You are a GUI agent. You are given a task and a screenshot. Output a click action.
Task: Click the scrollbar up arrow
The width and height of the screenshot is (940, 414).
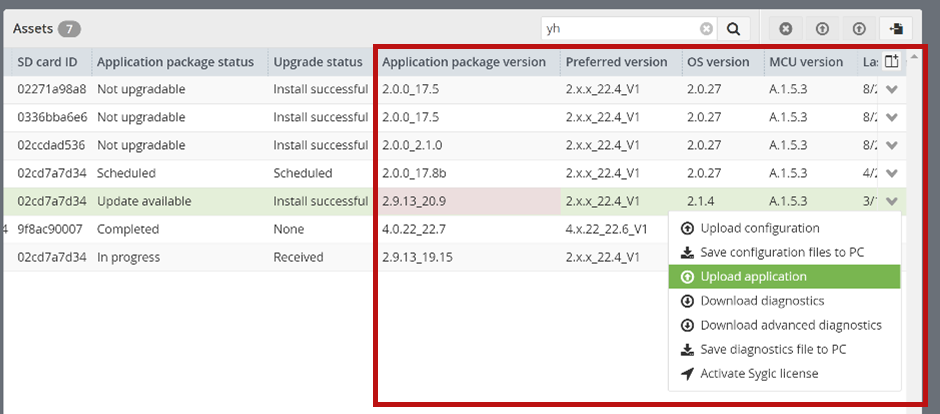(914, 57)
